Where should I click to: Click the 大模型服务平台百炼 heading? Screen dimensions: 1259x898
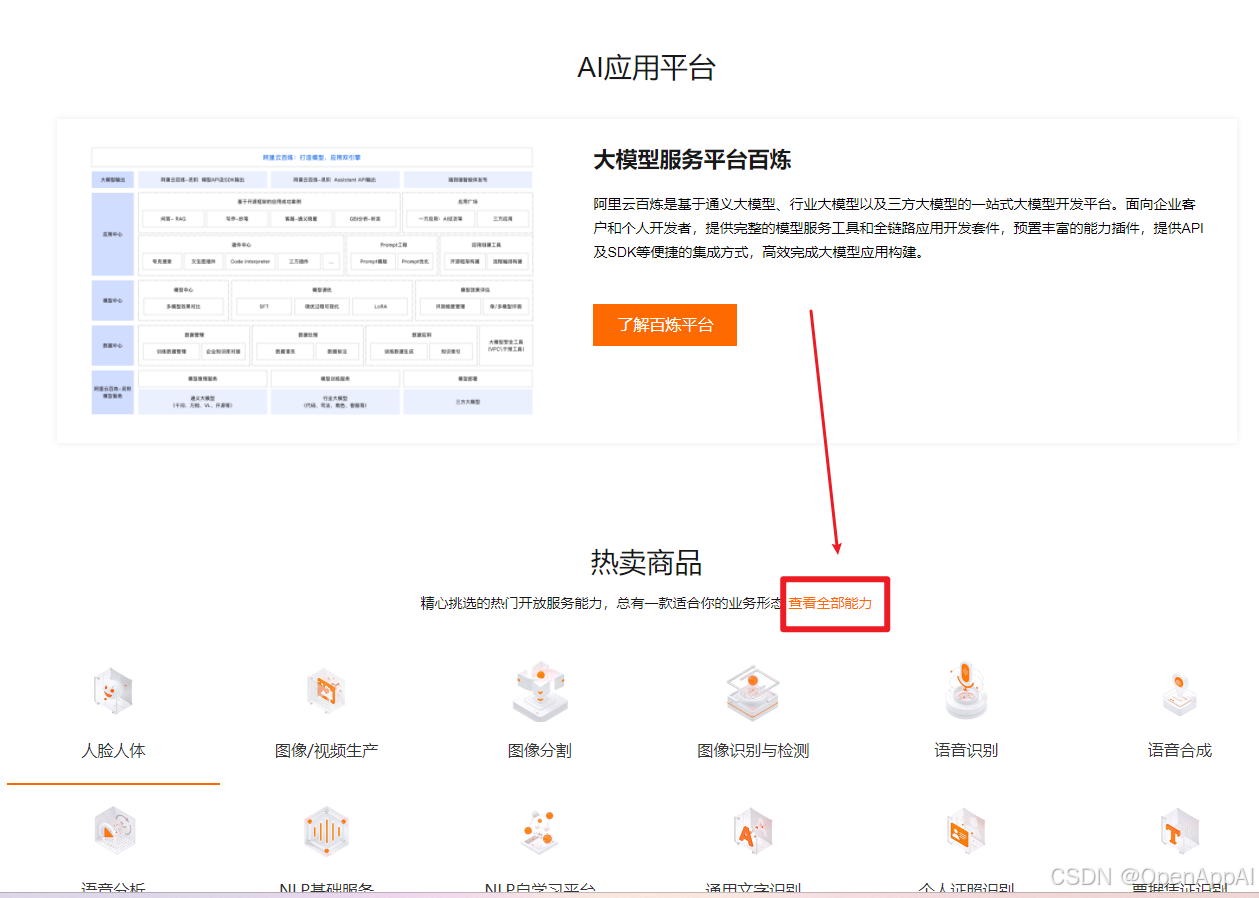click(692, 160)
